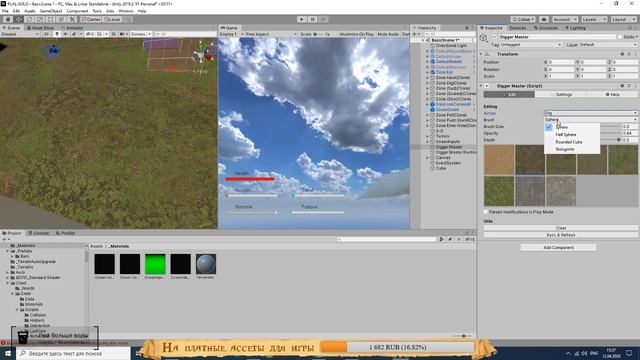Toggle Maximize On Play
Viewport: 640px width, 360px height.
[x=356, y=34]
